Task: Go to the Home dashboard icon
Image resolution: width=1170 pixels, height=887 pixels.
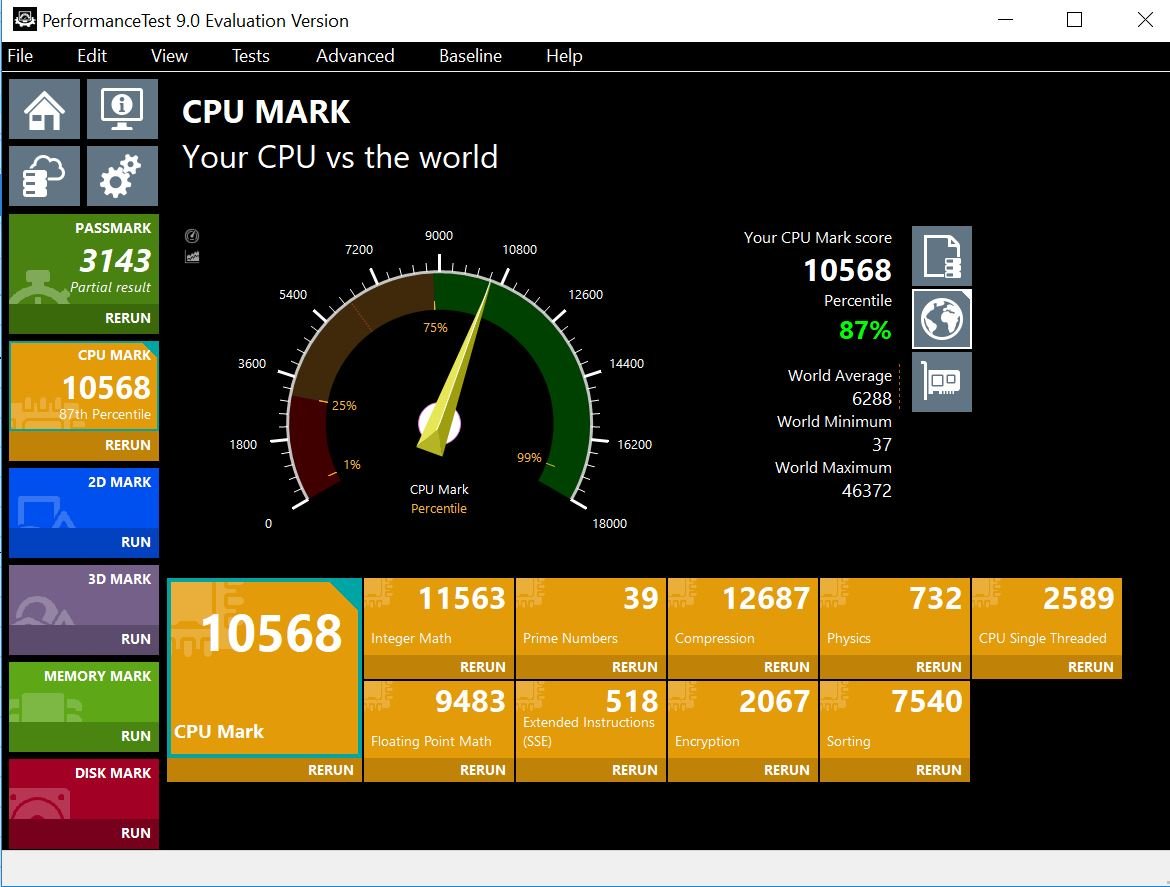Action: [45, 109]
